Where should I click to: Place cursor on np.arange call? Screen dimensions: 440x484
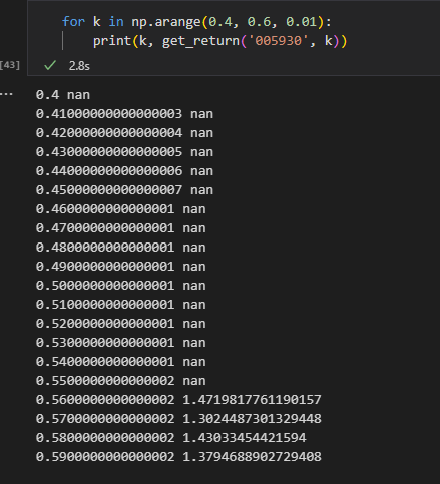click(x=166, y=22)
